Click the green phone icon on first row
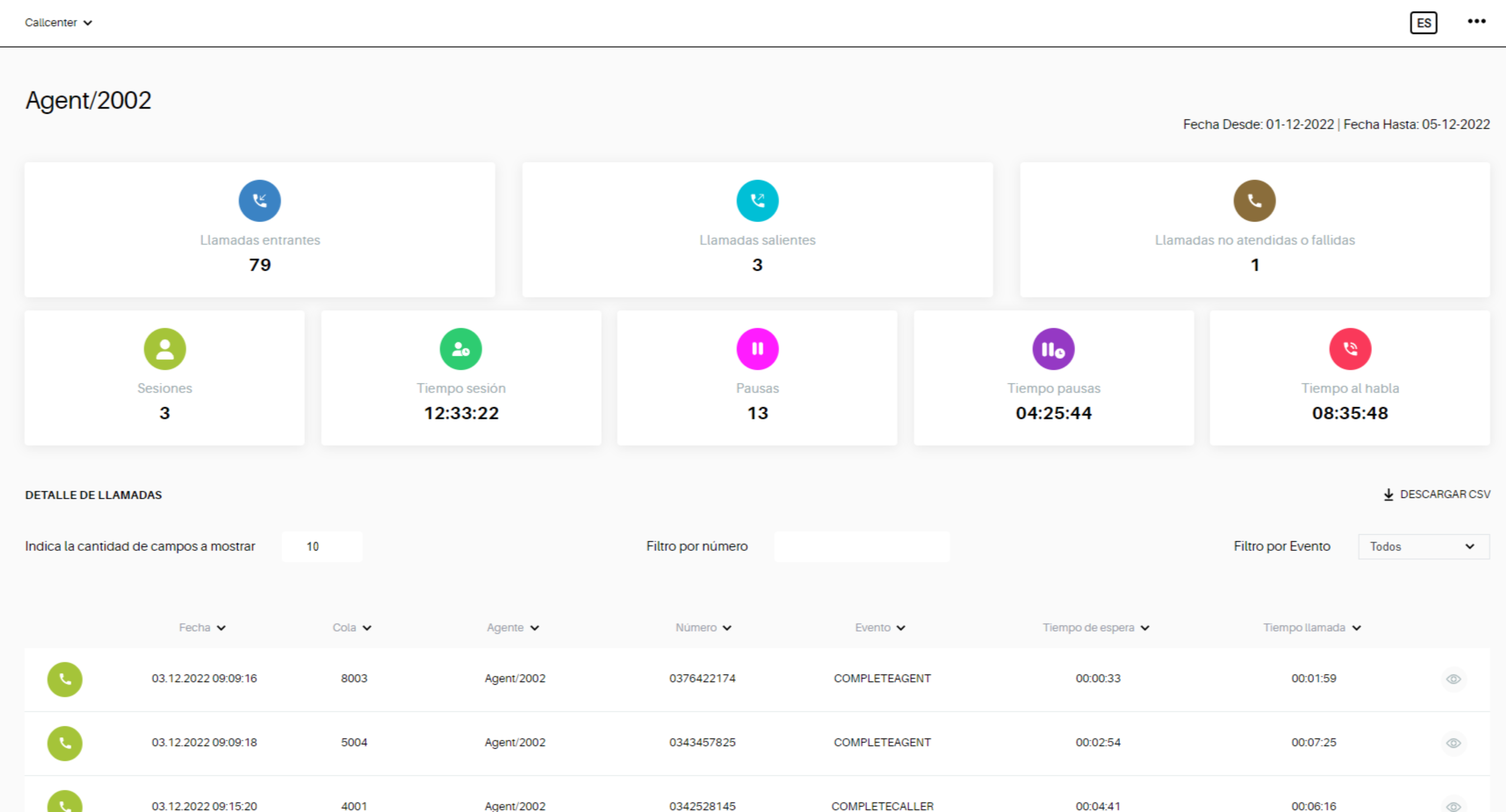 tap(65, 679)
